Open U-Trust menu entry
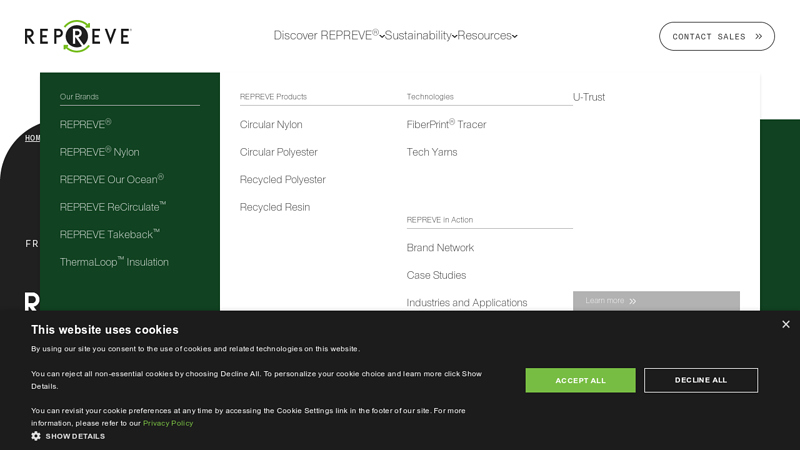Image resolution: width=800 pixels, height=450 pixels. (589, 97)
